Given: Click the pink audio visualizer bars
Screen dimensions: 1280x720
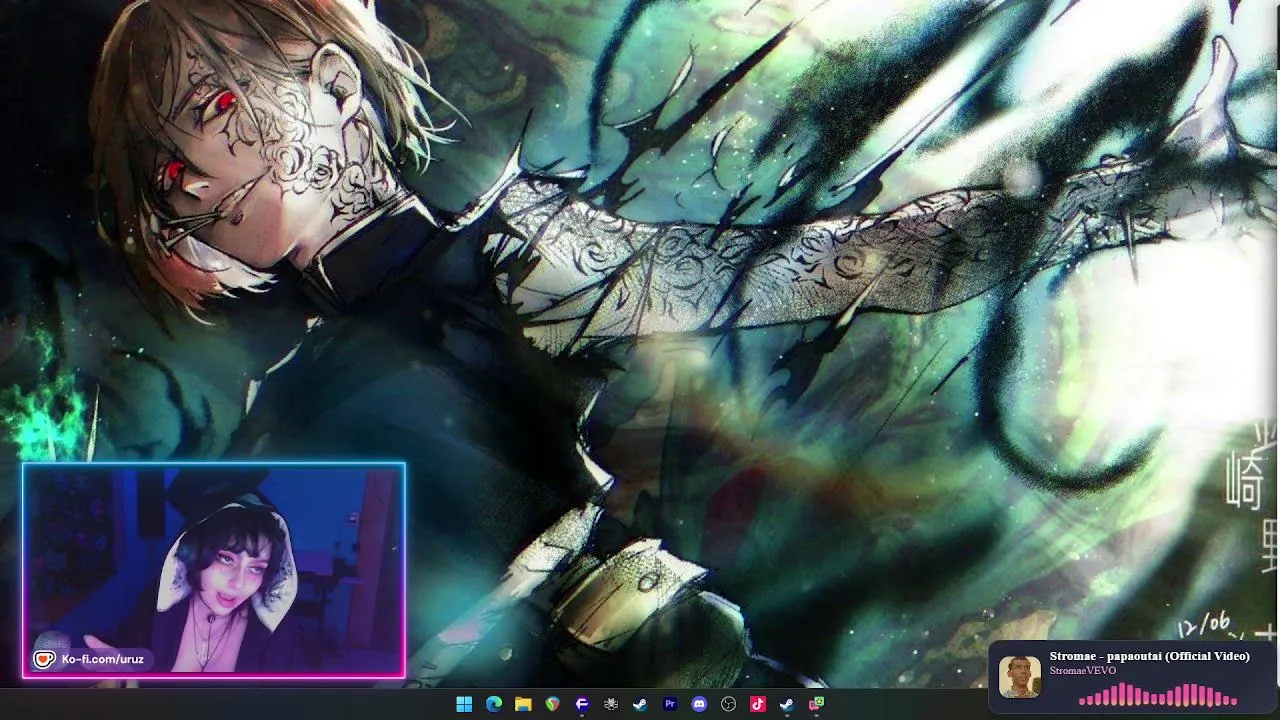Looking at the screenshot, I should tap(1158, 695).
